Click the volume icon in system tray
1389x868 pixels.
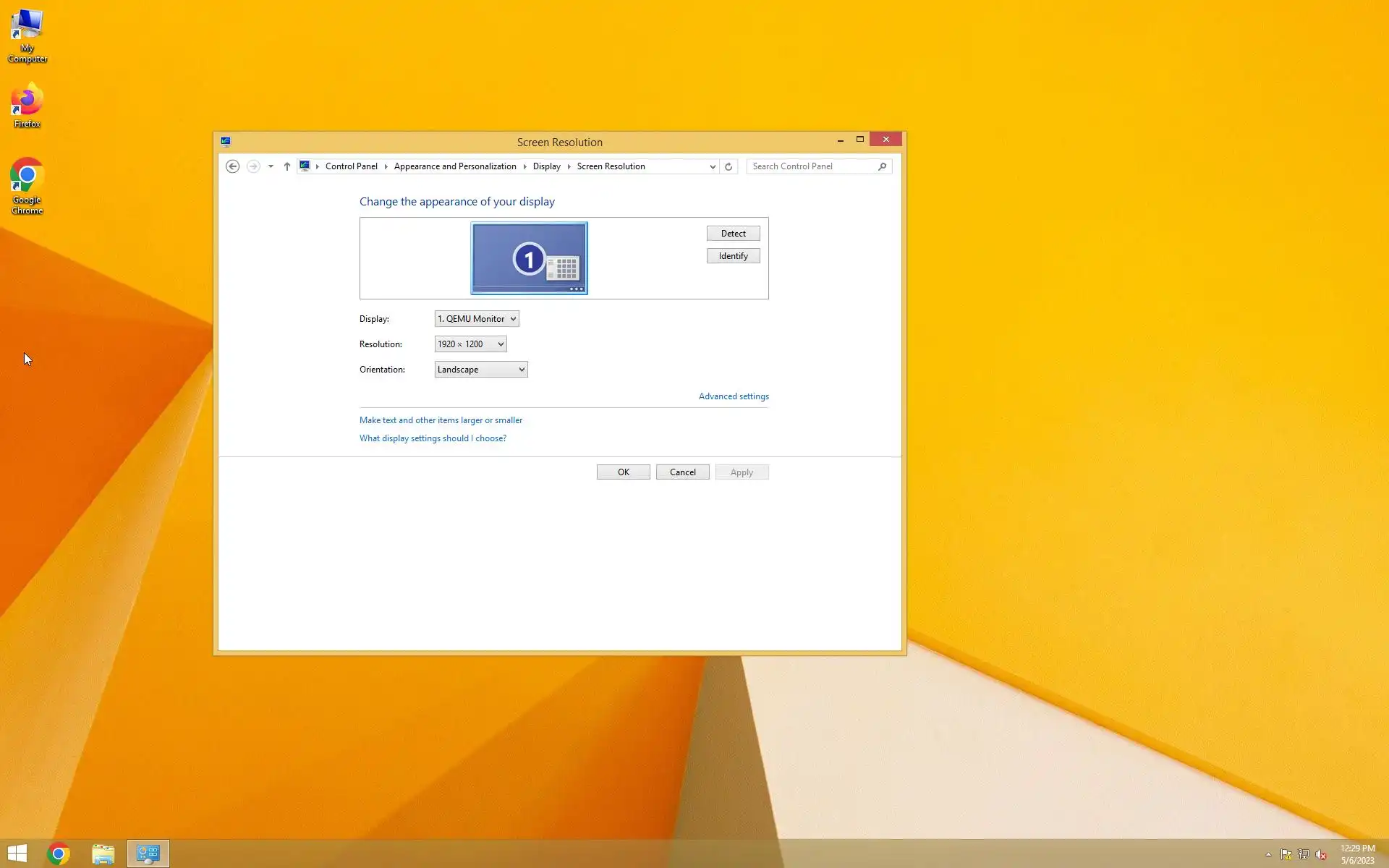point(1321,854)
